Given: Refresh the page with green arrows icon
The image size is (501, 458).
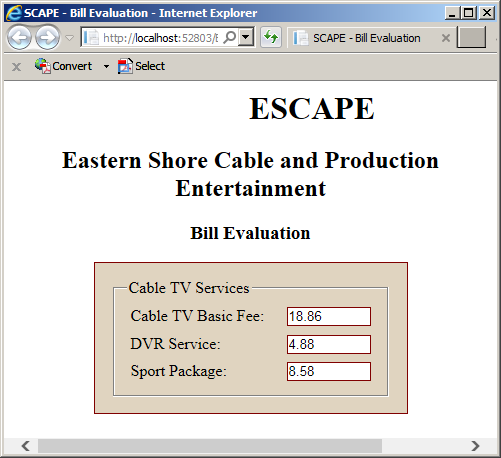Looking at the screenshot, I should click(x=271, y=37).
